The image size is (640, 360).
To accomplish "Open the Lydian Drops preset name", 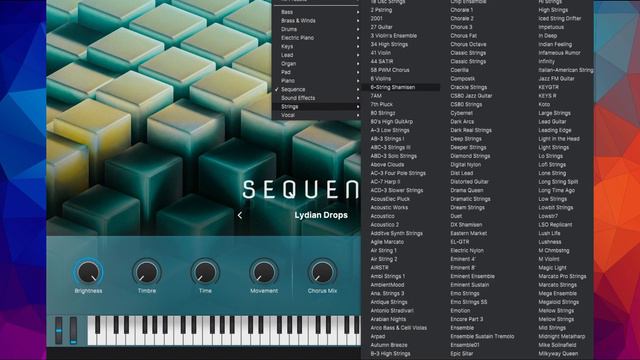I will pos(321,215).
